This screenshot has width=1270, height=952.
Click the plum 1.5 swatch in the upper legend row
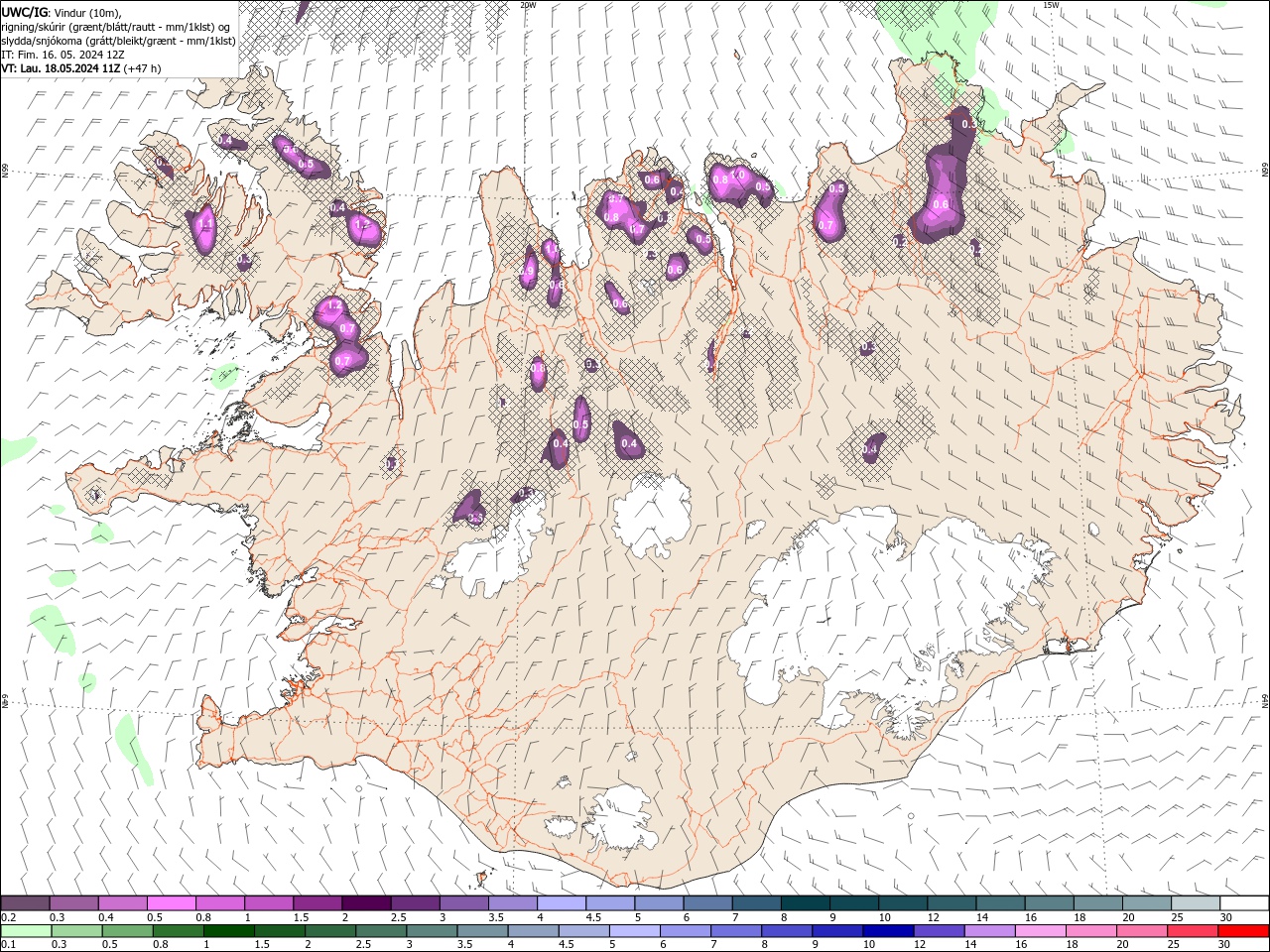(317, 903)
